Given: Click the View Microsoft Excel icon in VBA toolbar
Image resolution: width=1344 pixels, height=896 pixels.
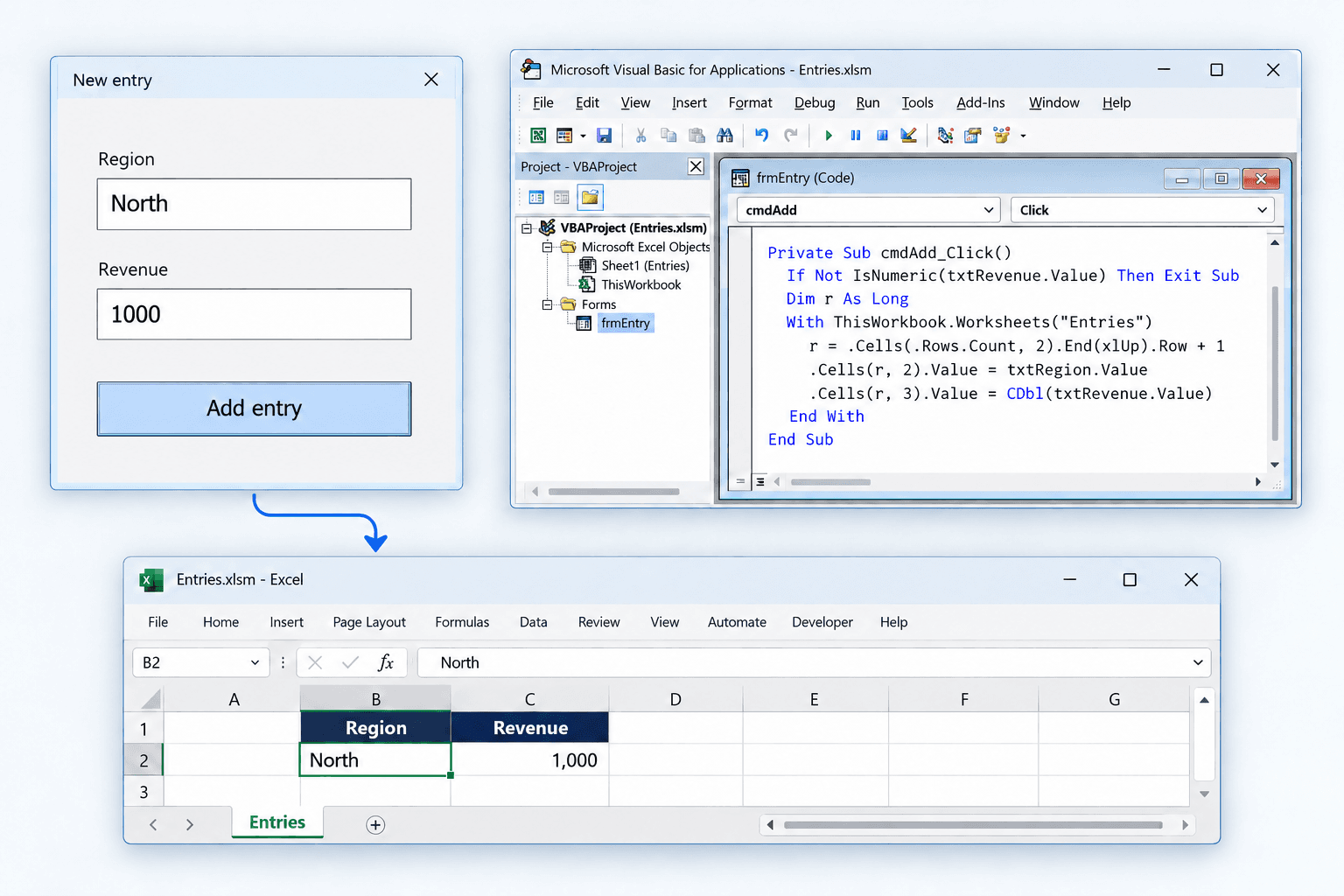Looking at the screenshot, I should point(538,136).
